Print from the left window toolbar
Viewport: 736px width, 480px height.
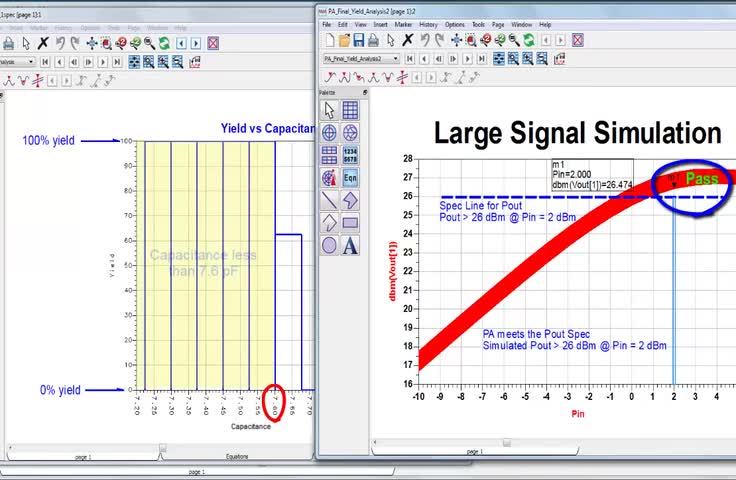[x=8, y=44]
